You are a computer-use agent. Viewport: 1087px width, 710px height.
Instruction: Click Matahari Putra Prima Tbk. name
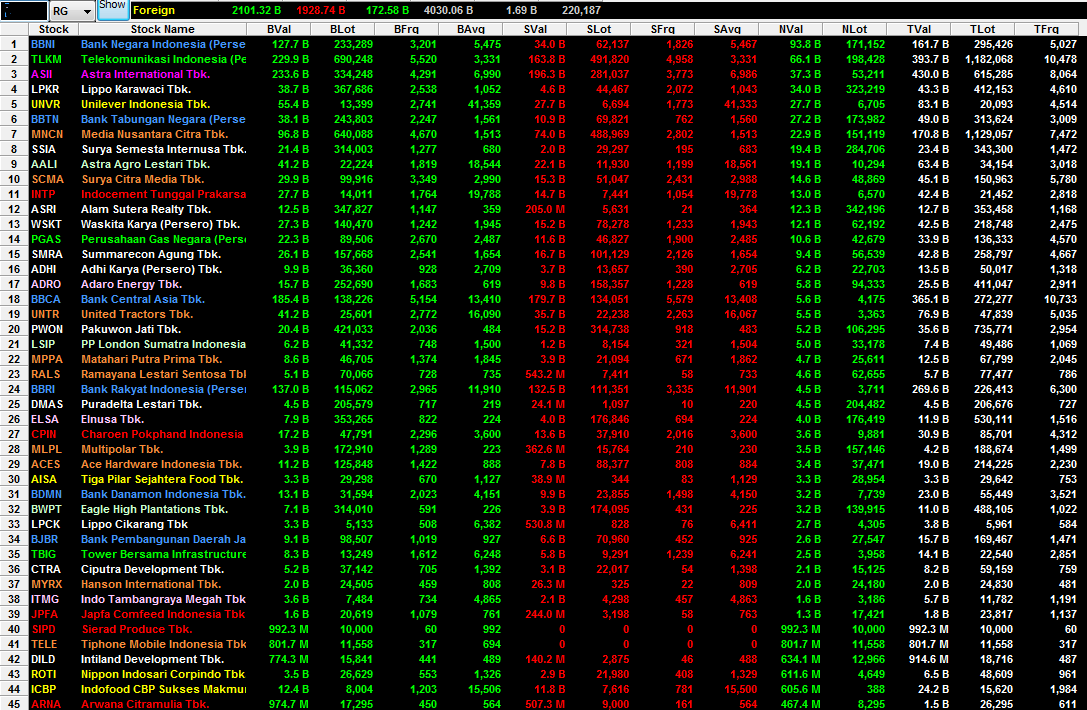click(151, 360)
